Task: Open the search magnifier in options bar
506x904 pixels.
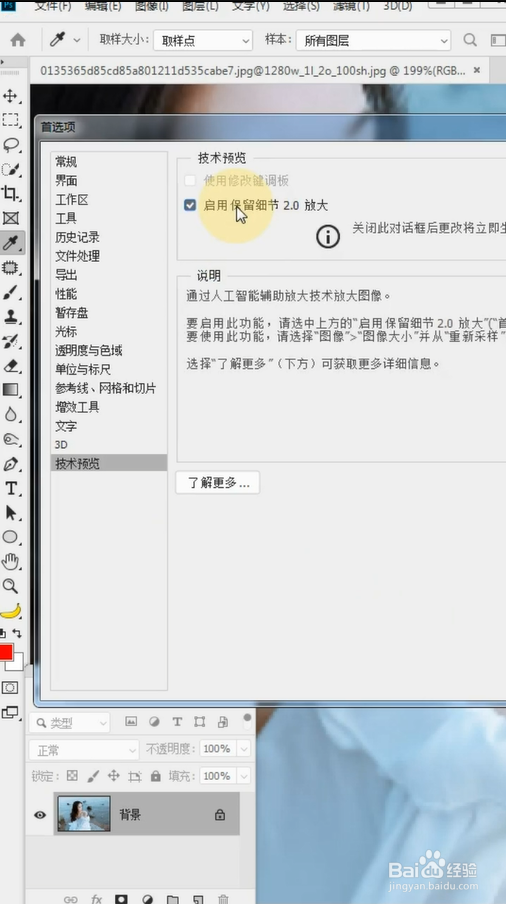Action: (470, 40)
